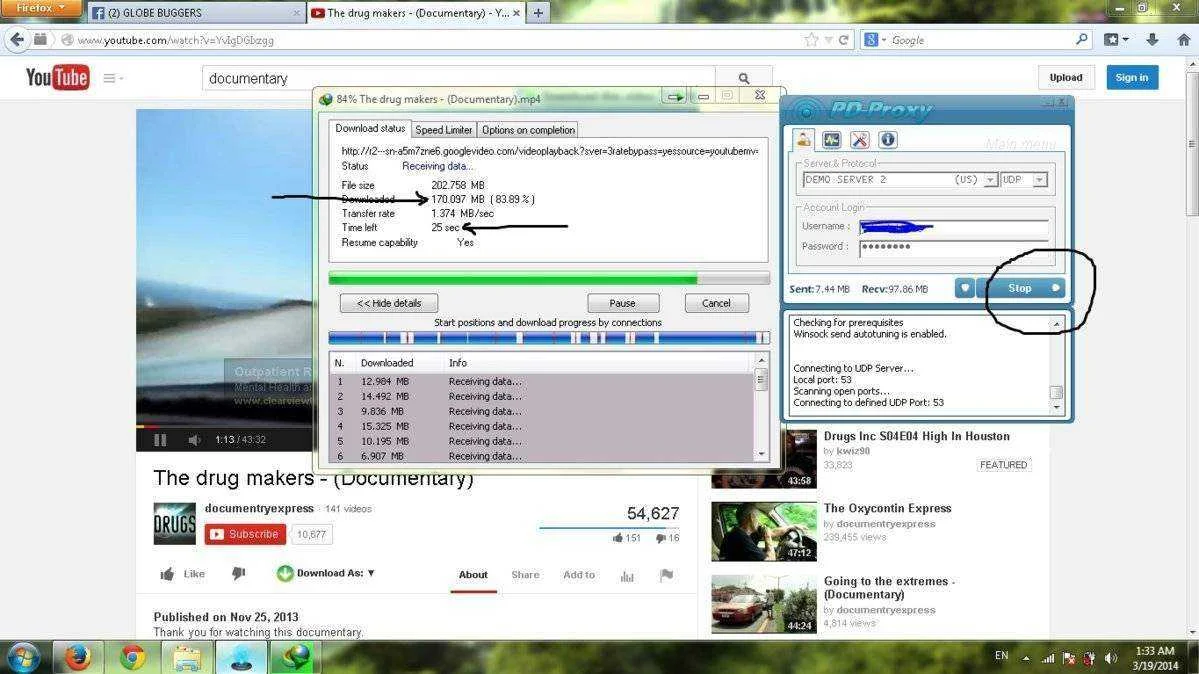Screen dimensions: 1199x674
Task: Click the heart icon beside Stop button
Action: tap(964, 288)
